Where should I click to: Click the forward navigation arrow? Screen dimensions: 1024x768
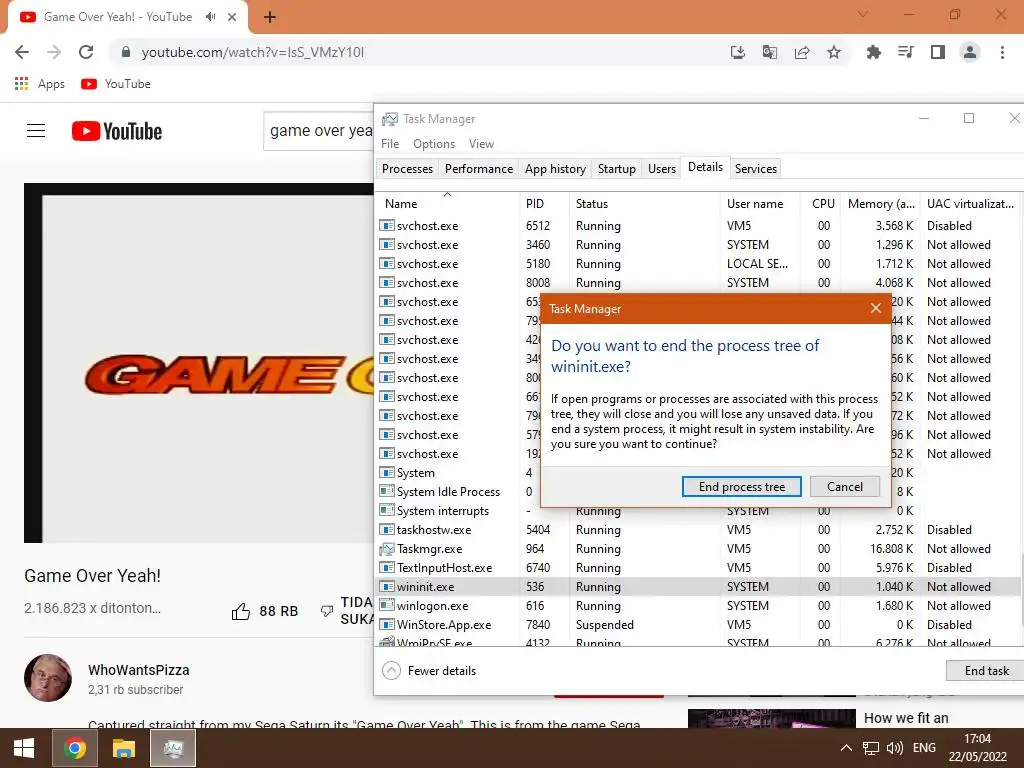(54, 52)
